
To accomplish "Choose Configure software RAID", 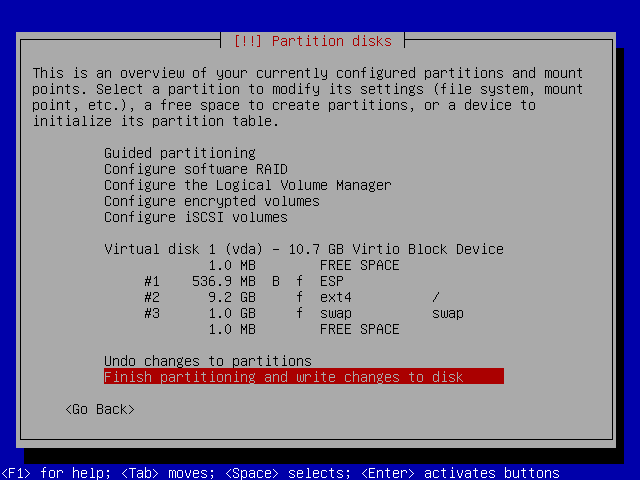I will pos(196,169).
